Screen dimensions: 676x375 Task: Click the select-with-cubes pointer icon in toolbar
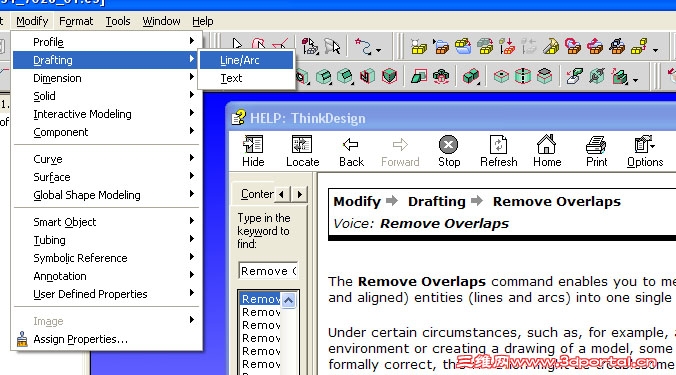coord(309,46)
